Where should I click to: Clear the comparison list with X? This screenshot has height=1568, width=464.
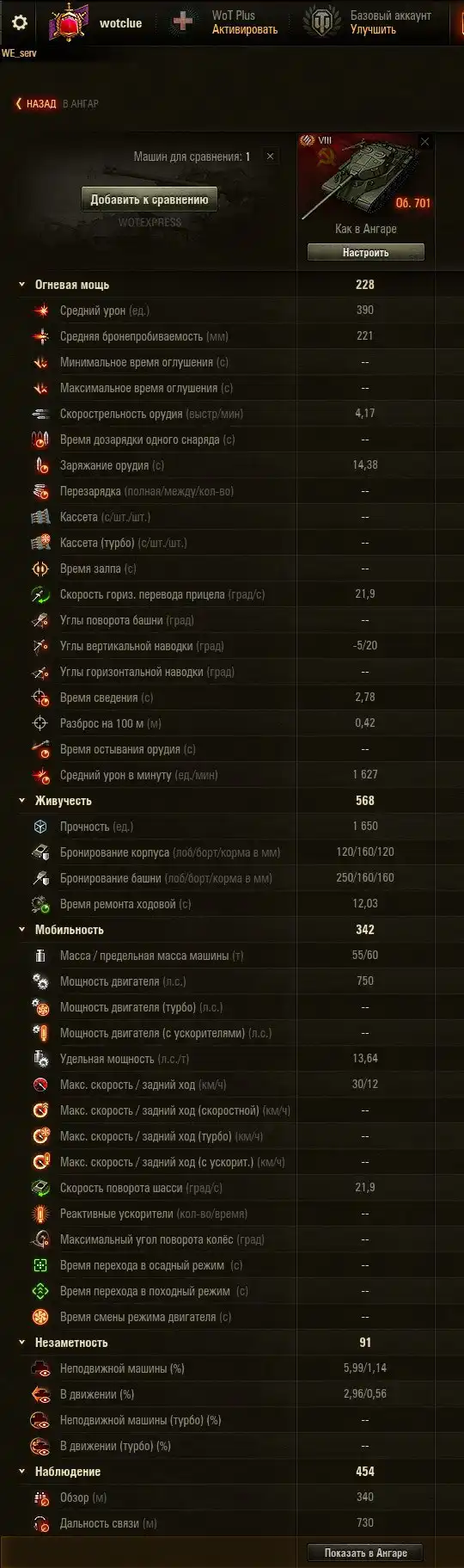[270, 157]
